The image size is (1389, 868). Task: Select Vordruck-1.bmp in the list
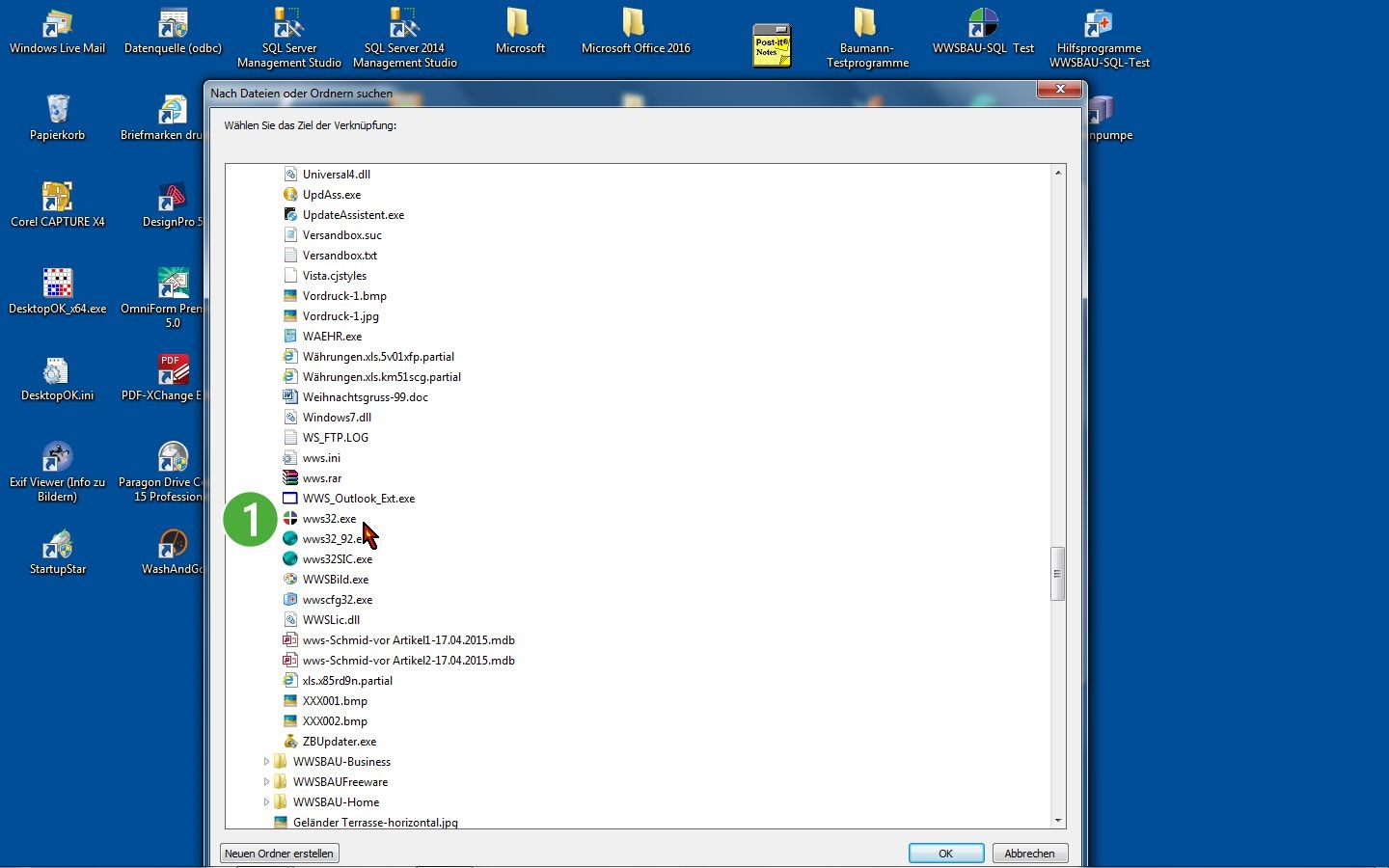(344, 296)
